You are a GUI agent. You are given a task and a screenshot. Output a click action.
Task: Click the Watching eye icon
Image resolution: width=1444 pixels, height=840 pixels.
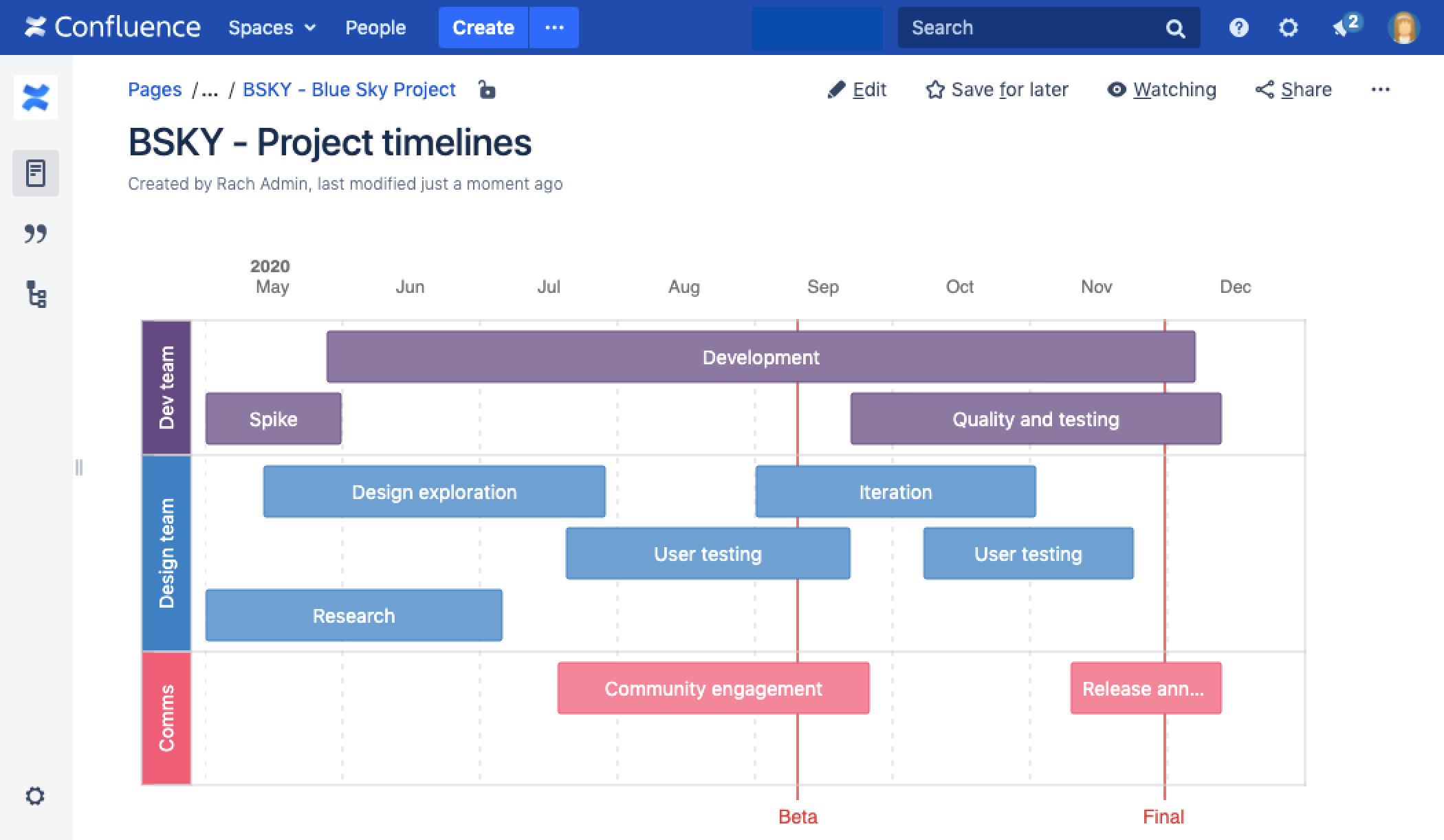[1115, 90]
